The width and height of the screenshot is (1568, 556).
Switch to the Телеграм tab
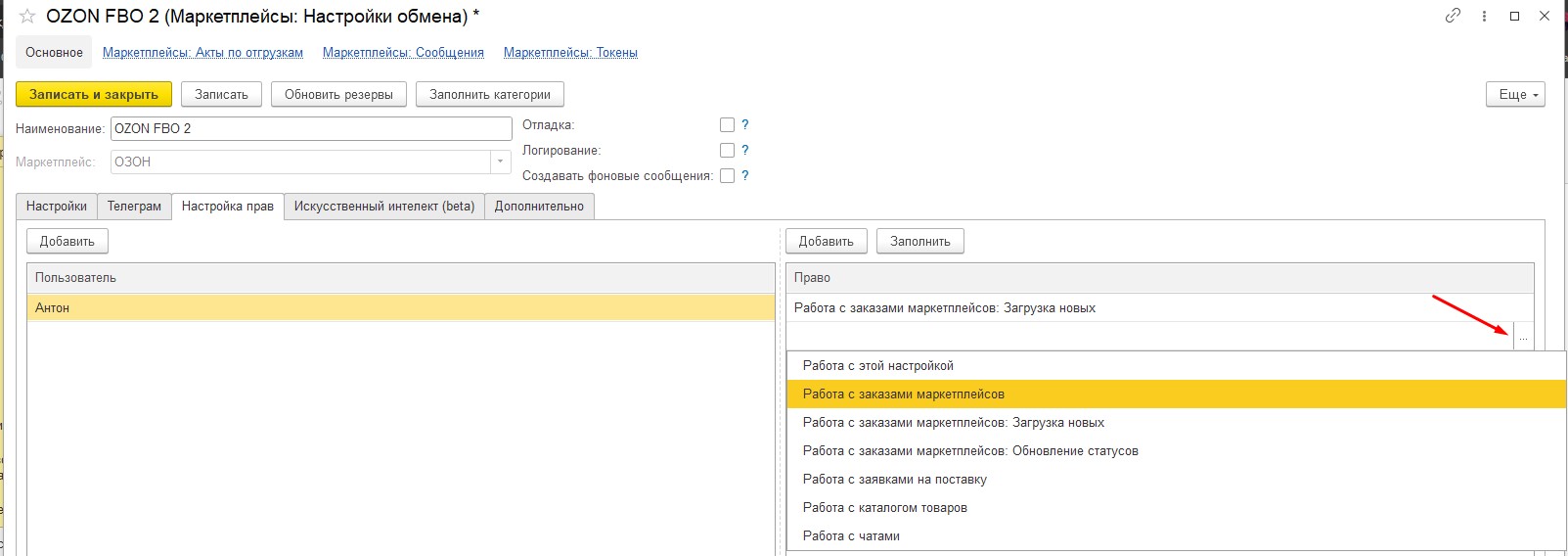point(134,206)
